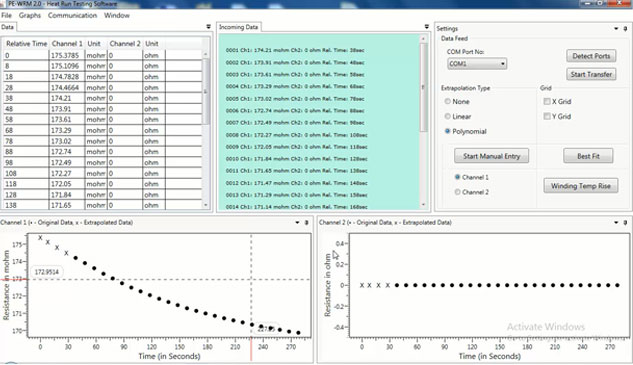The image size is (633, 365).
Task: Open the File menu
Action: (6, 15)
